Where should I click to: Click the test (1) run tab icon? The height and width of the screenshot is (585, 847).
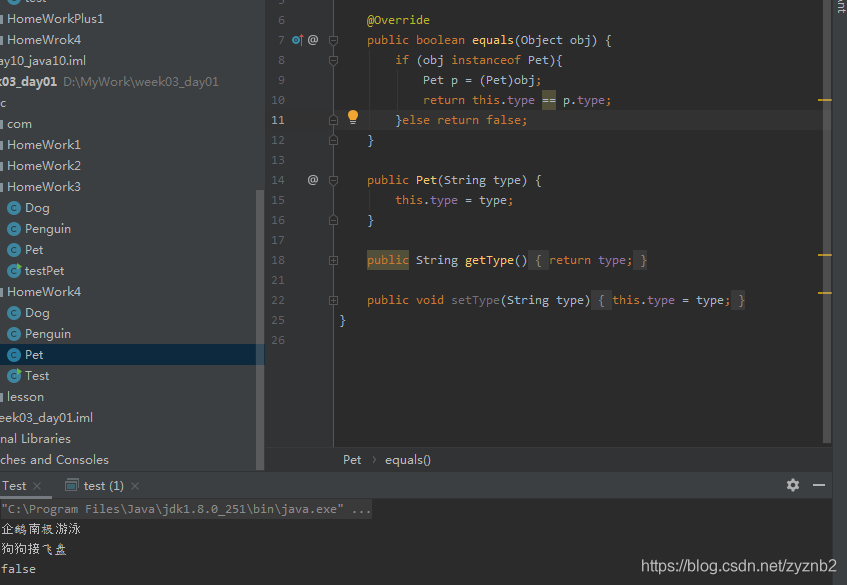click(x=72, y=485)
